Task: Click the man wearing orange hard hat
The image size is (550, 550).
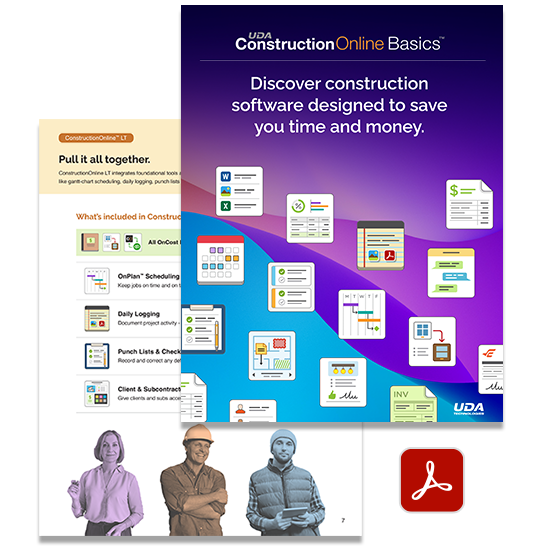Action: tap(194, 480)
